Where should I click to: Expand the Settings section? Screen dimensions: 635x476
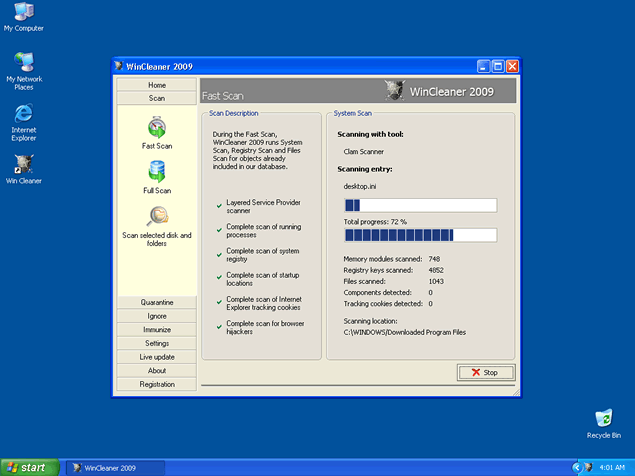pos(157,343)
